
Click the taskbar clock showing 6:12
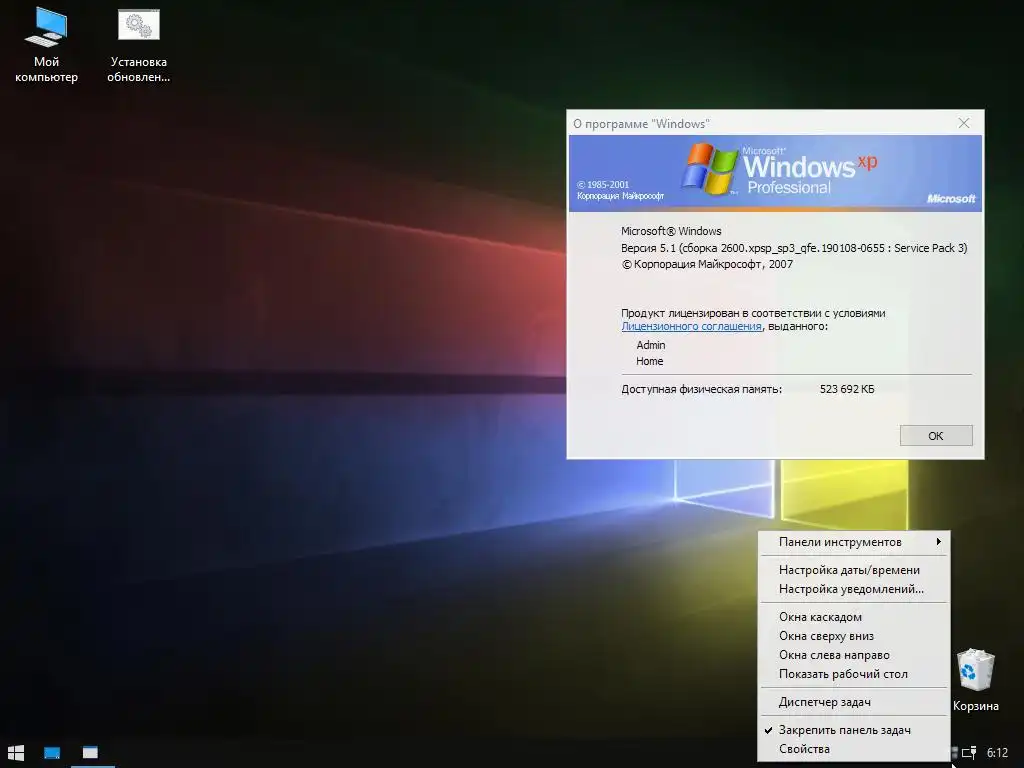997,753
